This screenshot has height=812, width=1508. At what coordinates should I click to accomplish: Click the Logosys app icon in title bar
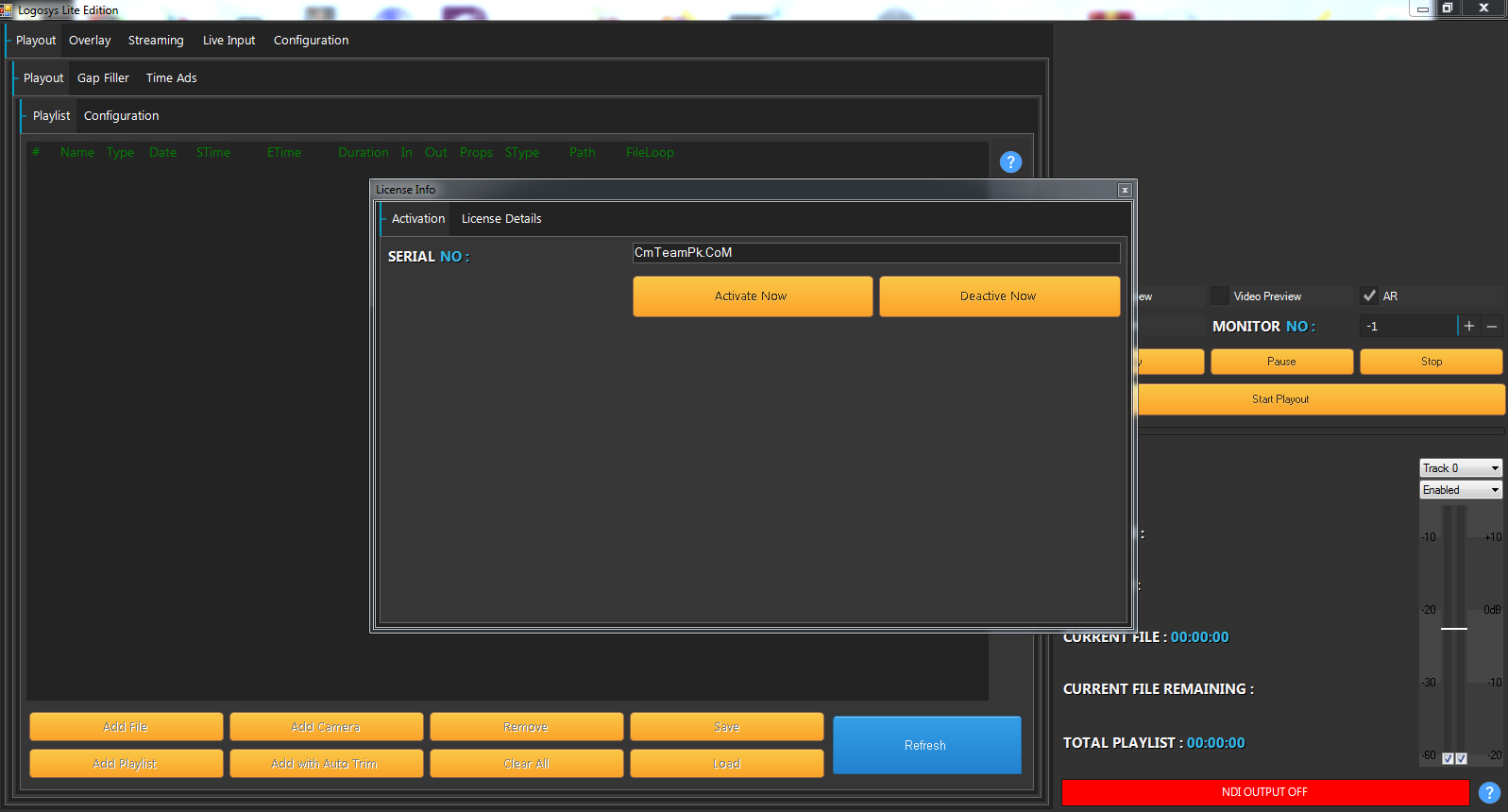6,10
